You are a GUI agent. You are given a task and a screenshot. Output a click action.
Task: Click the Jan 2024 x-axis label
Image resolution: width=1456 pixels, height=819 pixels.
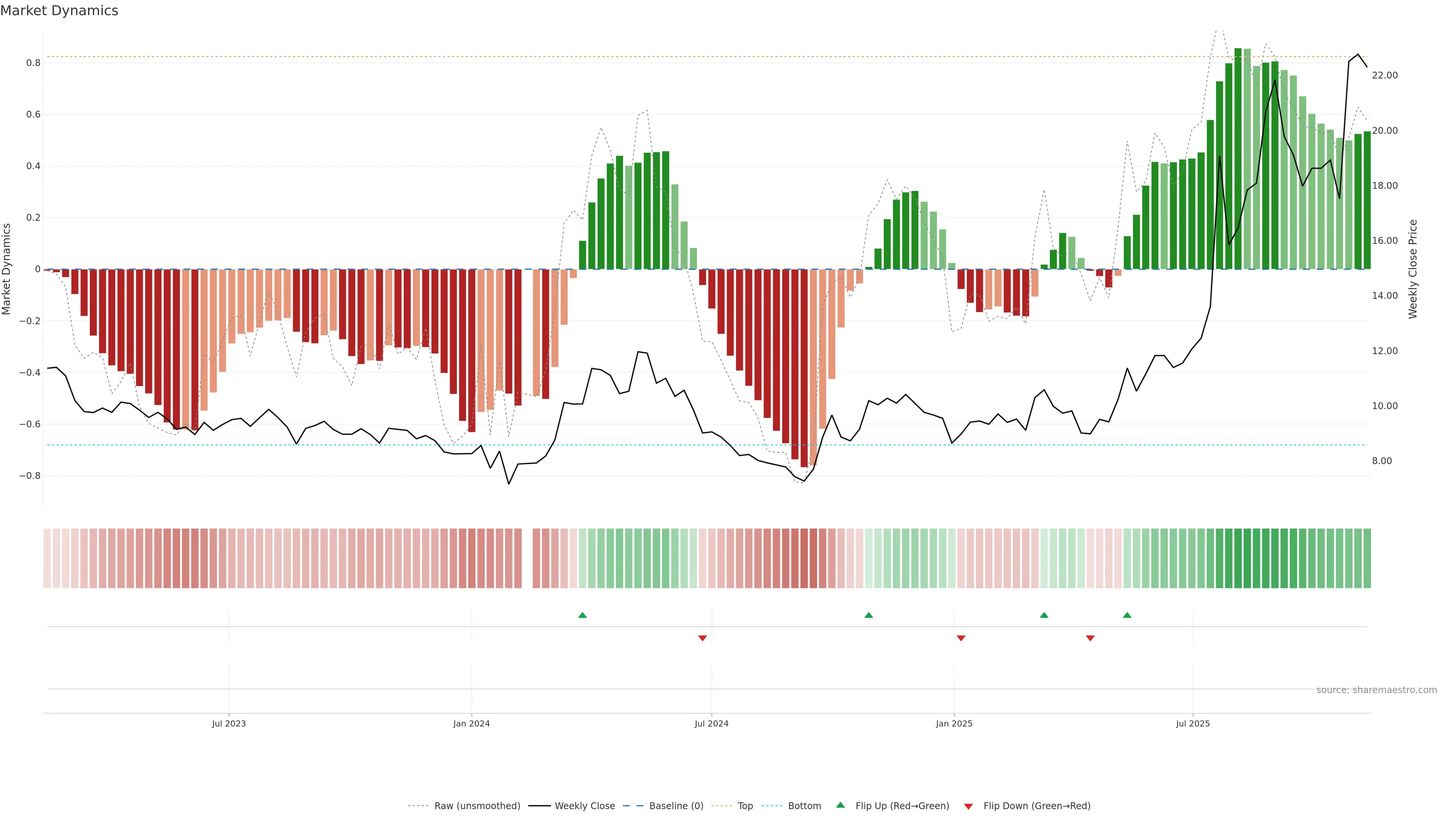[471, 723]
